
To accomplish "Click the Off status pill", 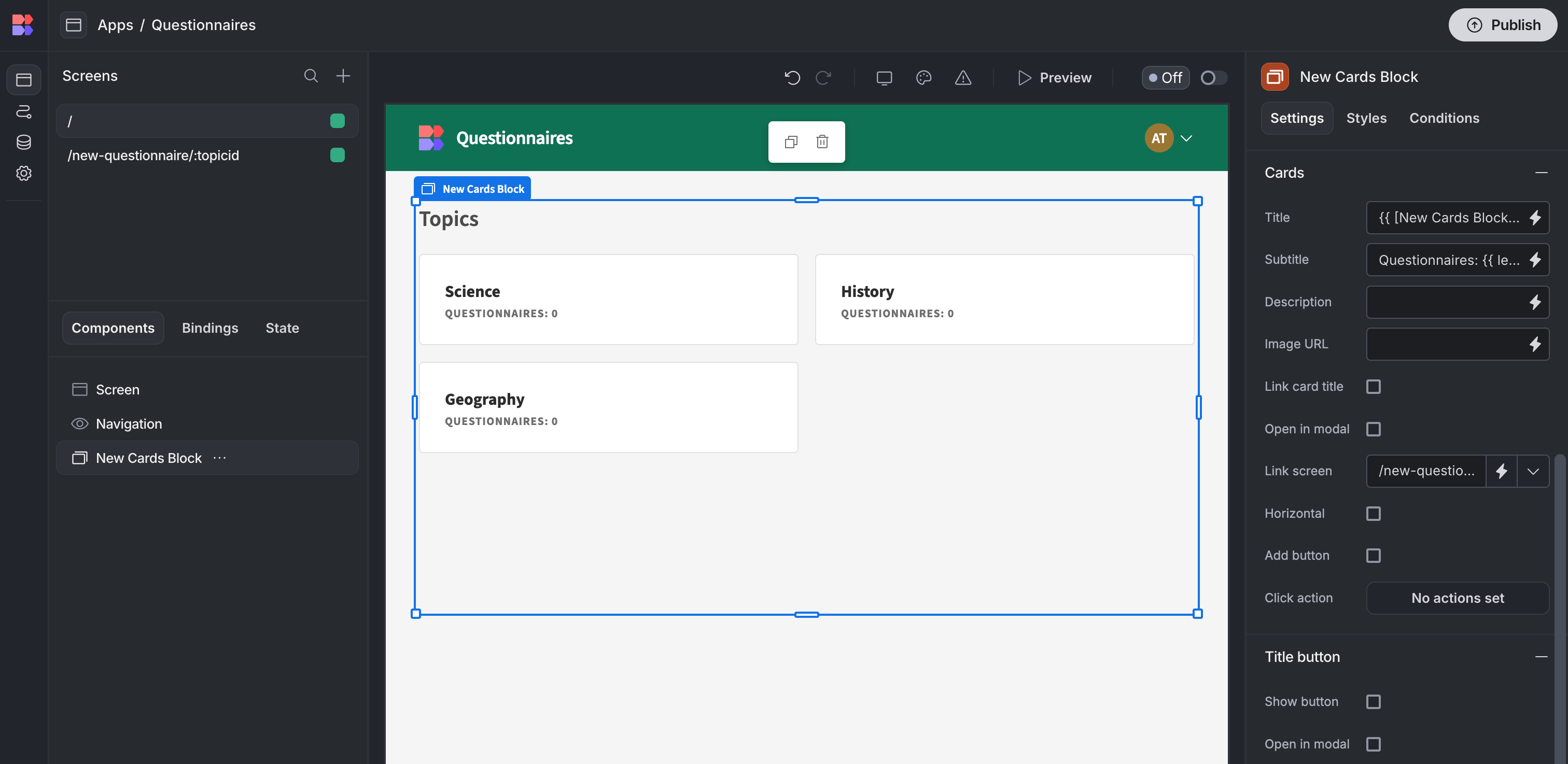I will [1165, 78].
